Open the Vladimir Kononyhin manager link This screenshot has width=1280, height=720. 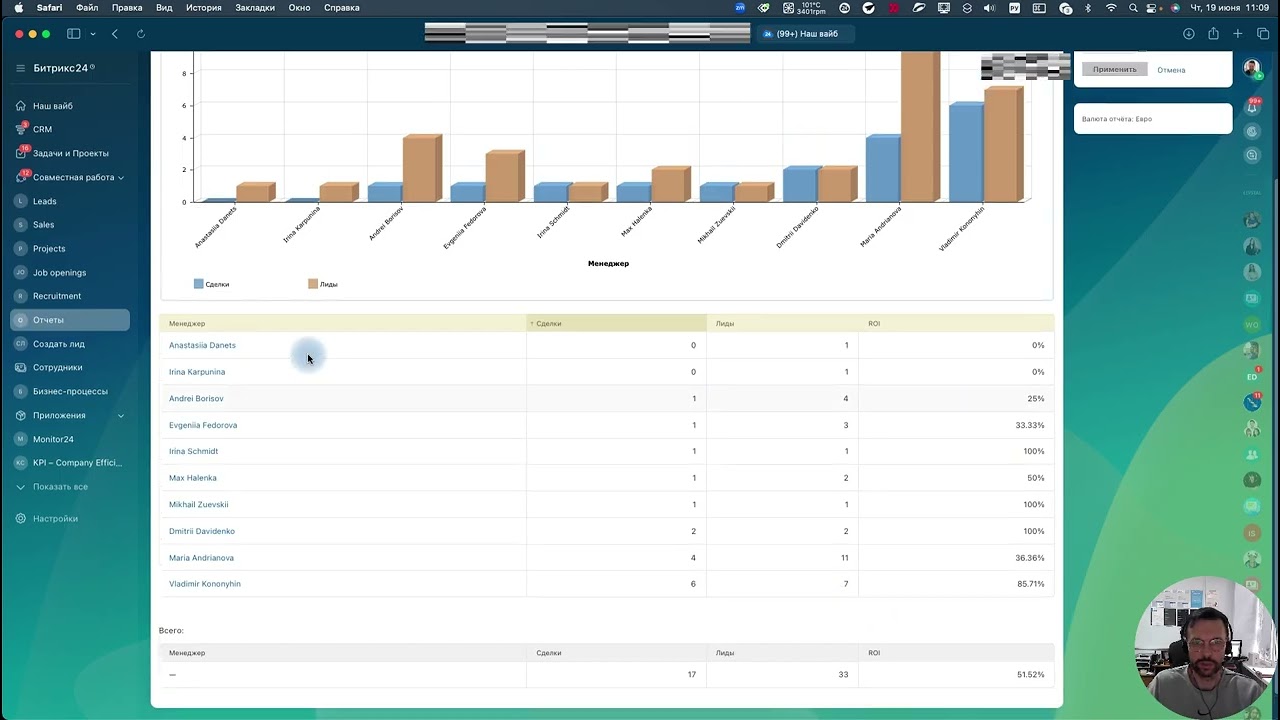tap(205, 584)
